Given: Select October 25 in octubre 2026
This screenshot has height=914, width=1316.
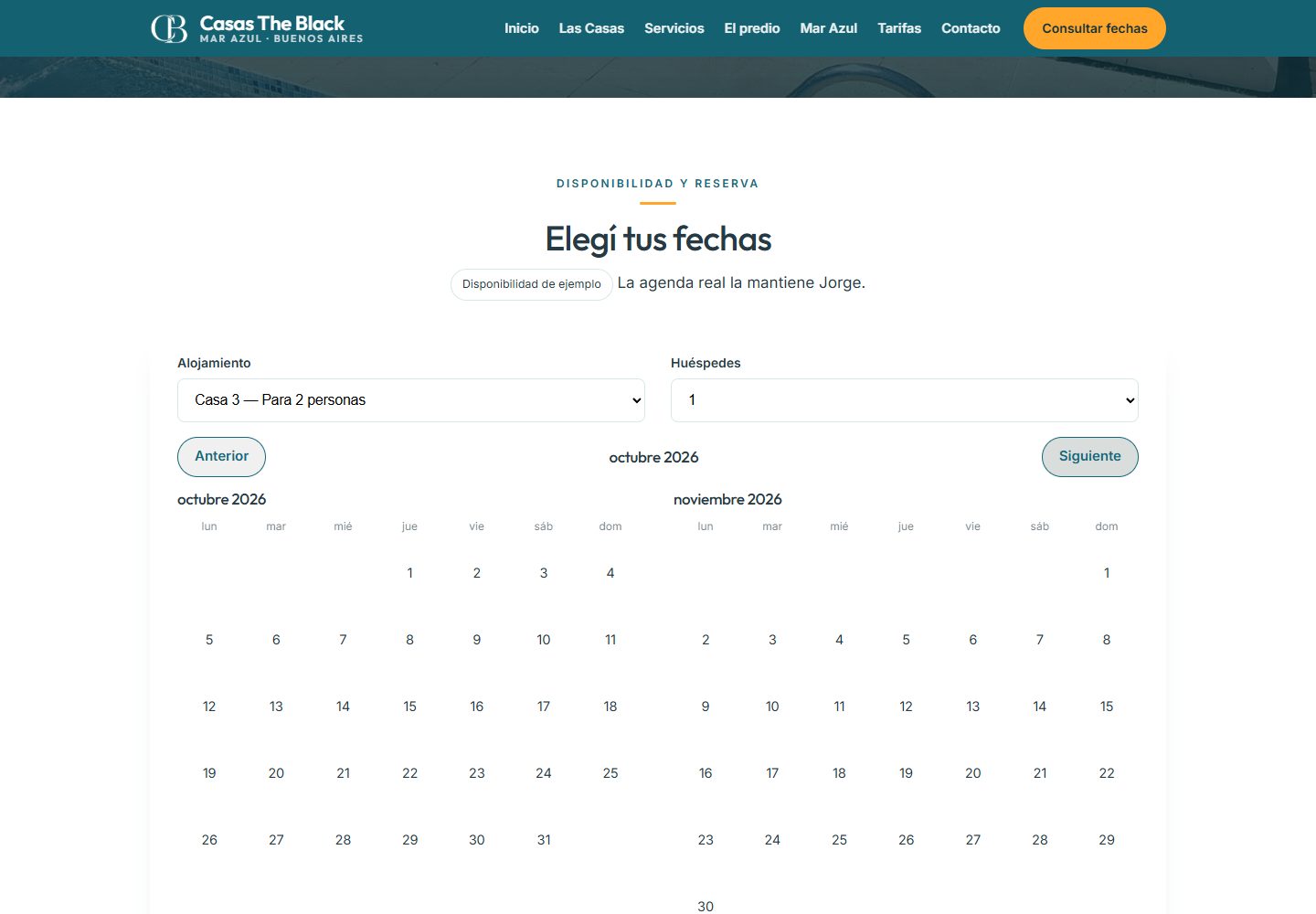Looking at the screenshot, I should pyautogui.click(x=610, y=773).
